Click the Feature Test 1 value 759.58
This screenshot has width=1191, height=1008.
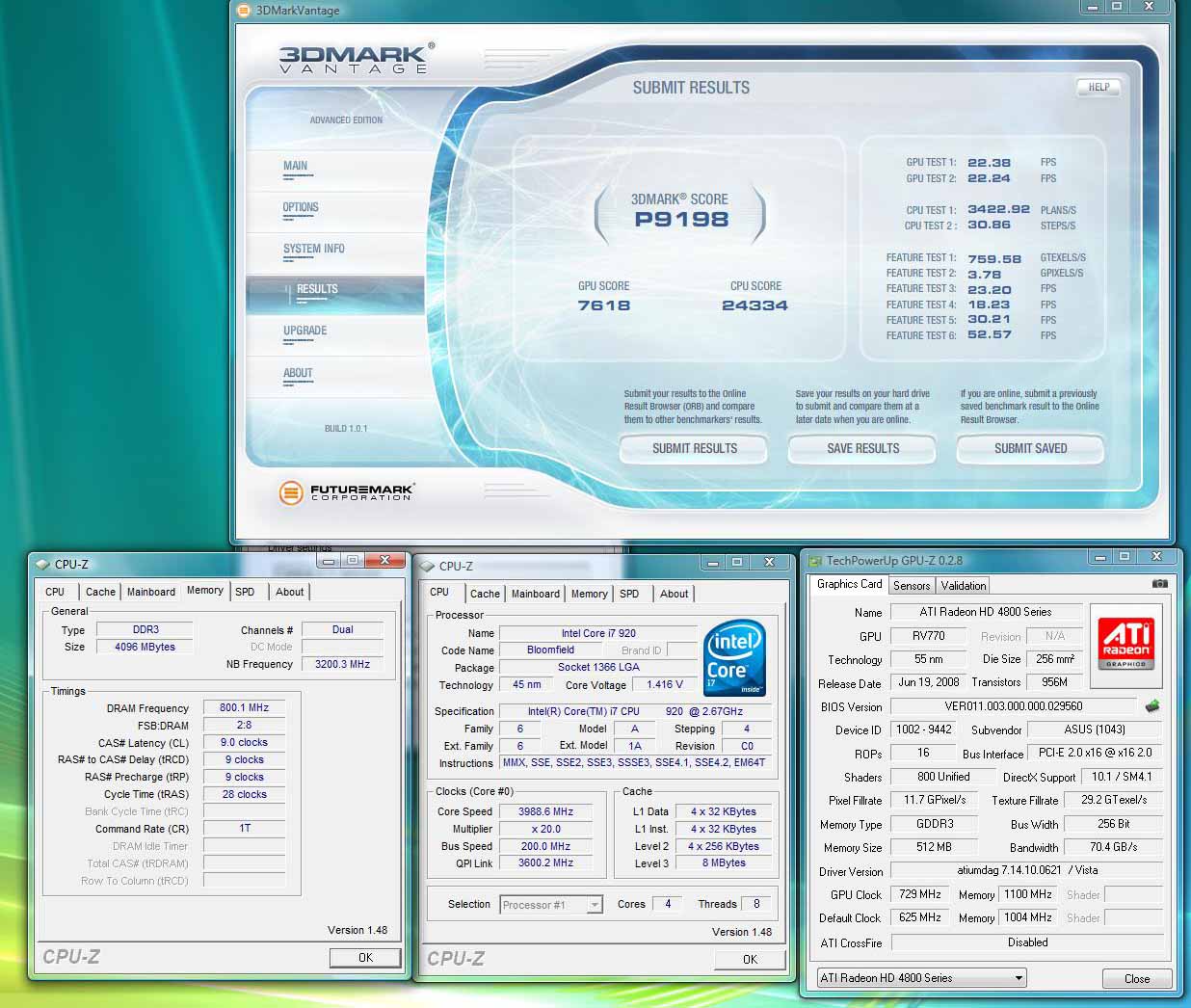tap(994, 259)
